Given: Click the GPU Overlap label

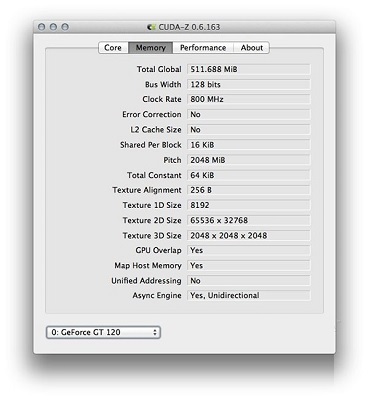Looking at the screenshot, I should [x=159, y=250].
